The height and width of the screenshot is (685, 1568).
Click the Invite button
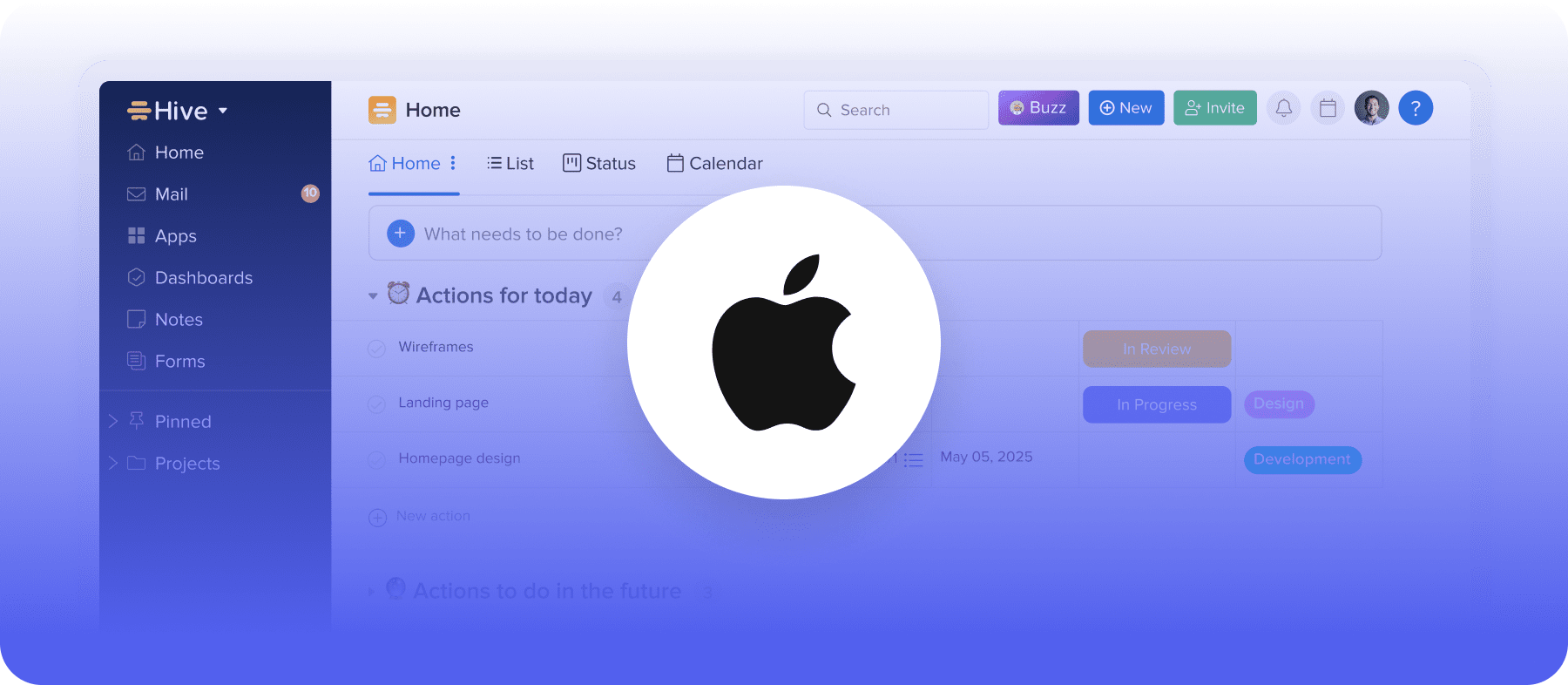1214,108
